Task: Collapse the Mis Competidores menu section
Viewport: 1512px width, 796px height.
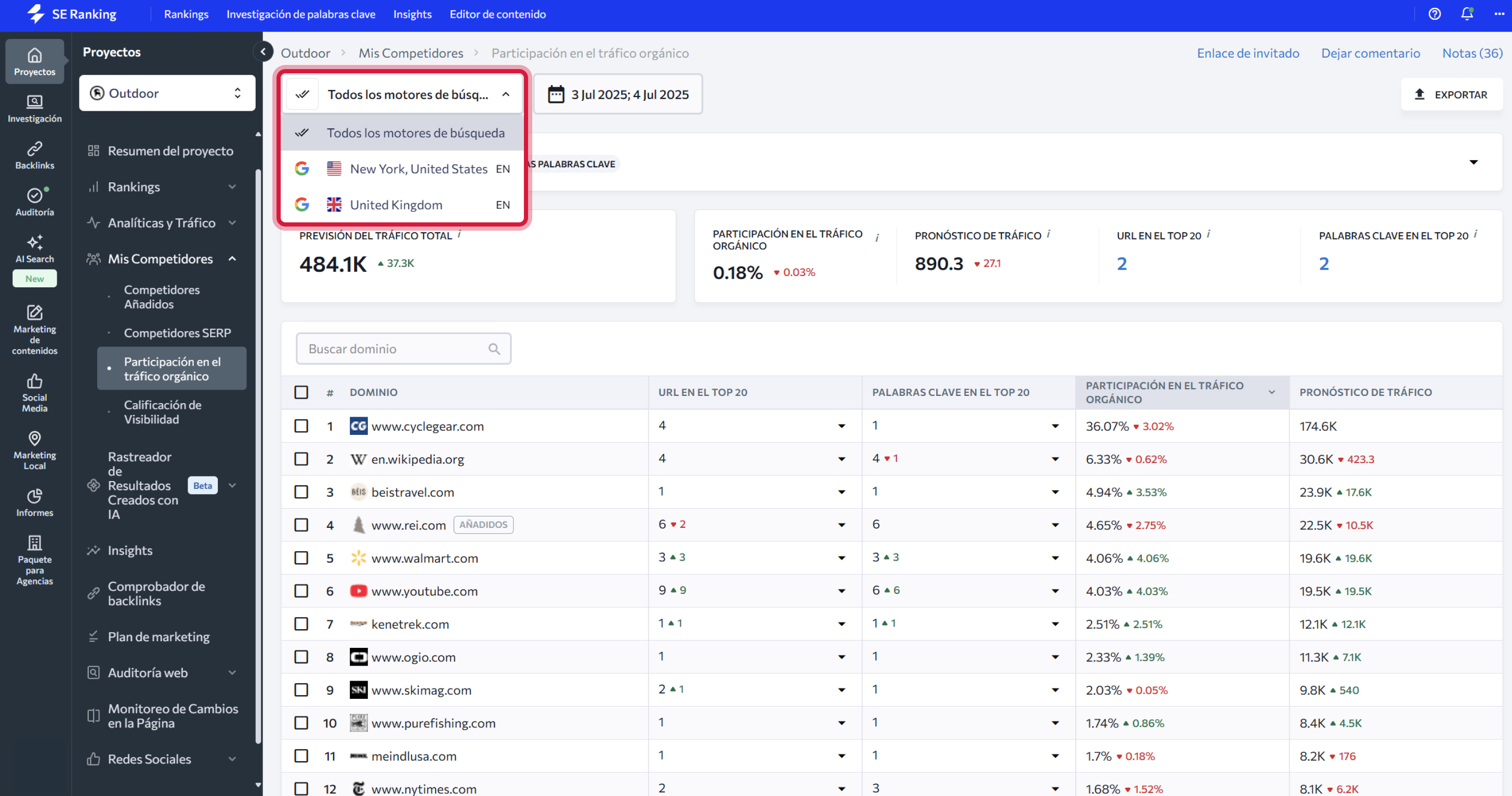Action: coord(232,259)
